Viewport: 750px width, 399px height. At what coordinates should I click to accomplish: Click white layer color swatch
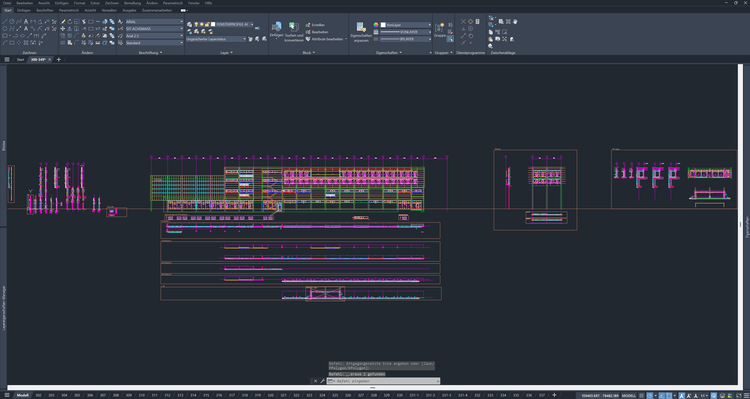point(213,24)
